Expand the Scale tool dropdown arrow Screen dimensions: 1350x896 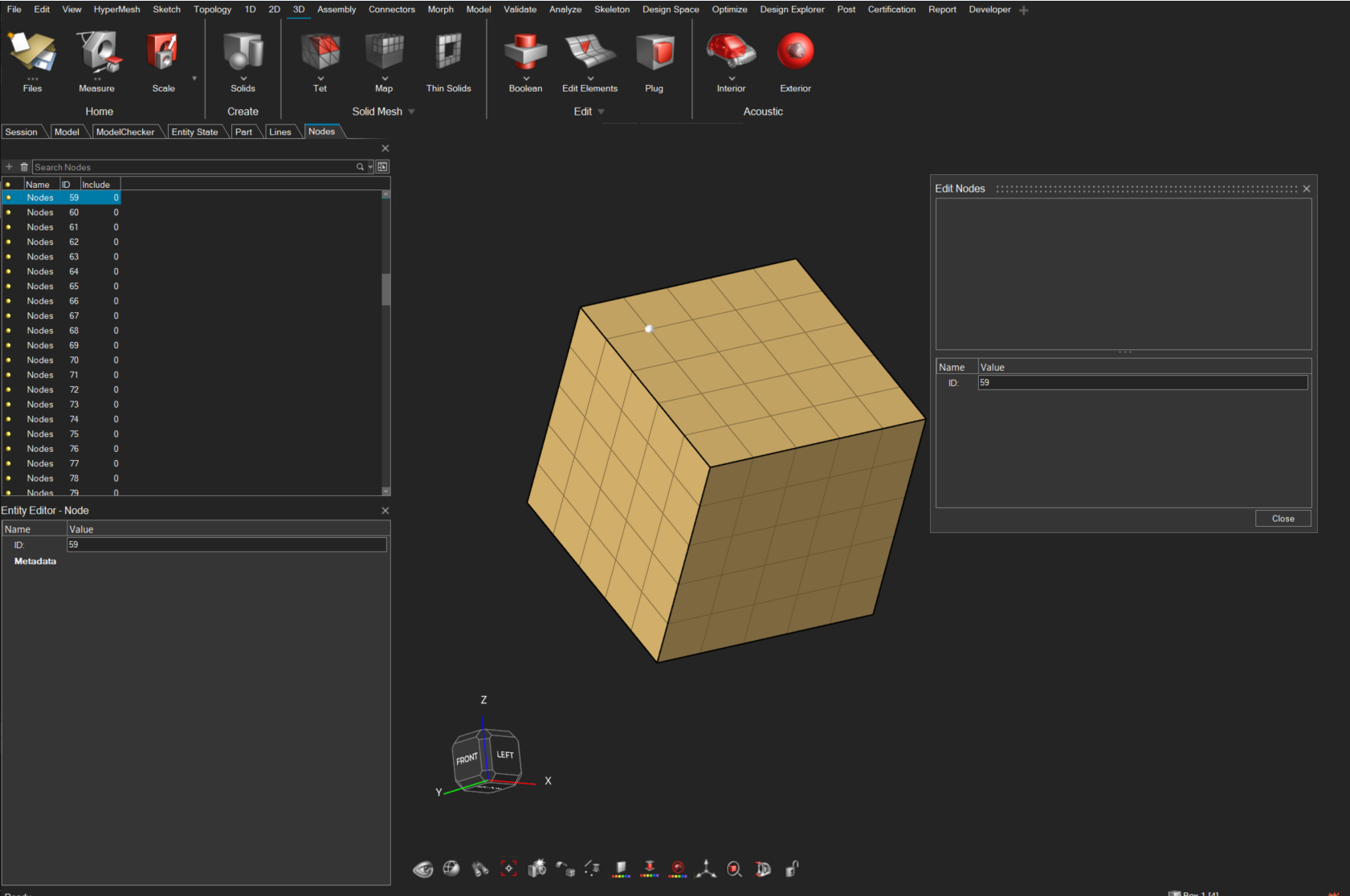[194, 79]
